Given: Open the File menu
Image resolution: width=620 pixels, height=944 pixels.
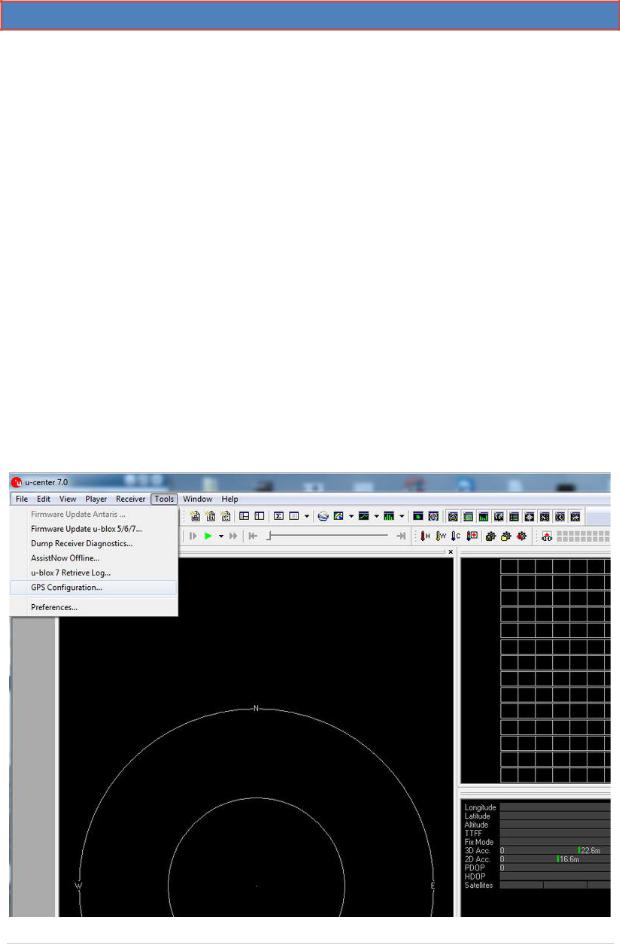Looking at the screenshot, I should (22, 499).
